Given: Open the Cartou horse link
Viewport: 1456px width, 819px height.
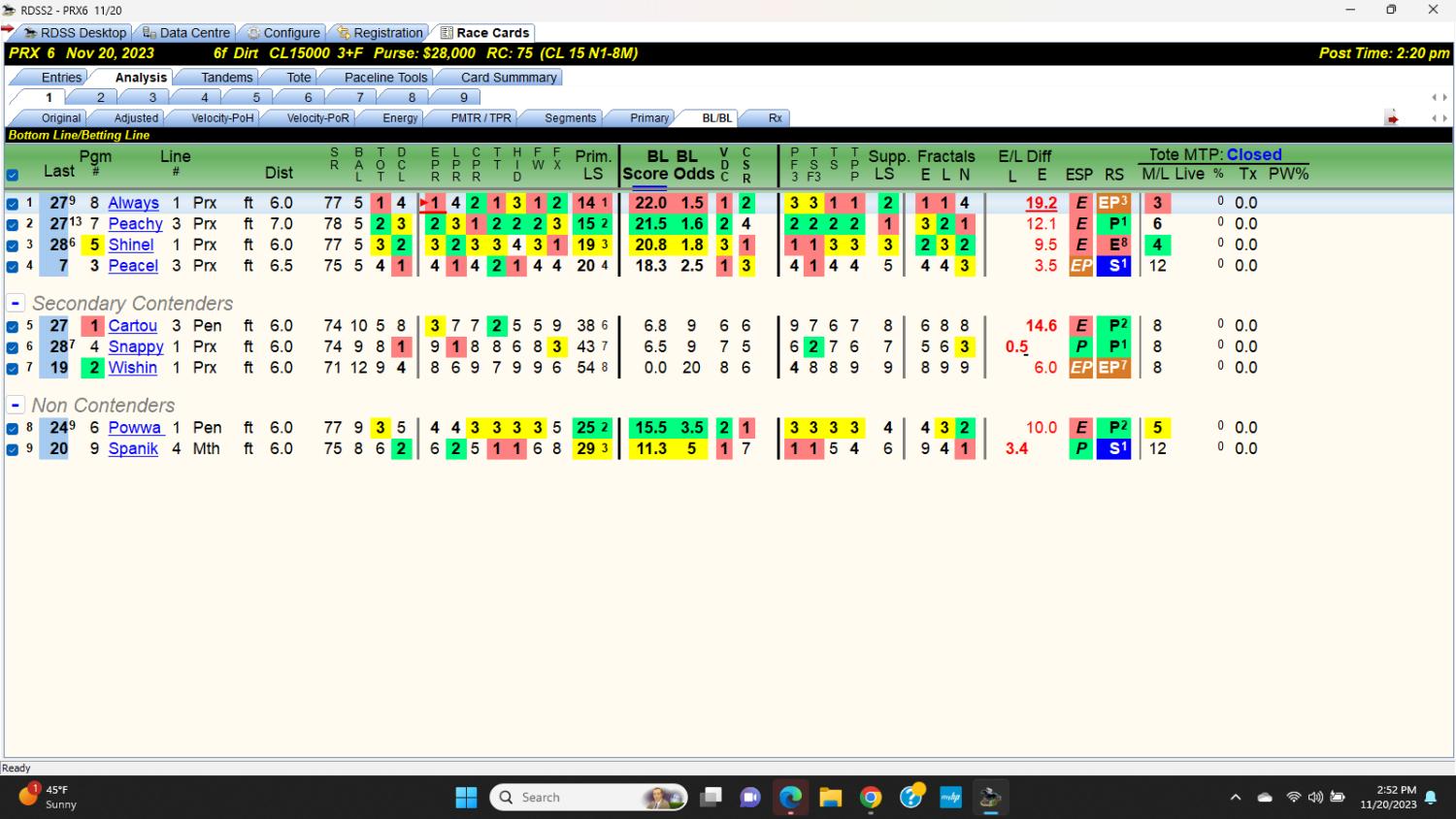Looking at the screenshot, I should click(x=132, y=326).
